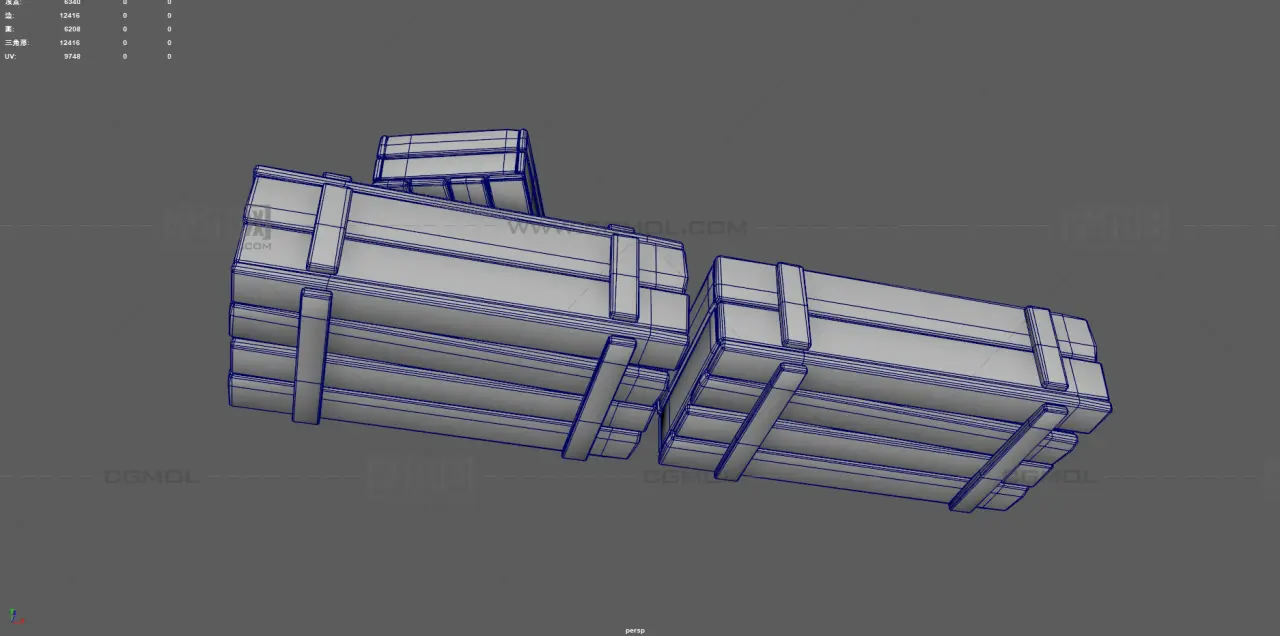Click the WWW.CGMOL.COM watermark text
1280x636 pixels.
coord(625,228)
